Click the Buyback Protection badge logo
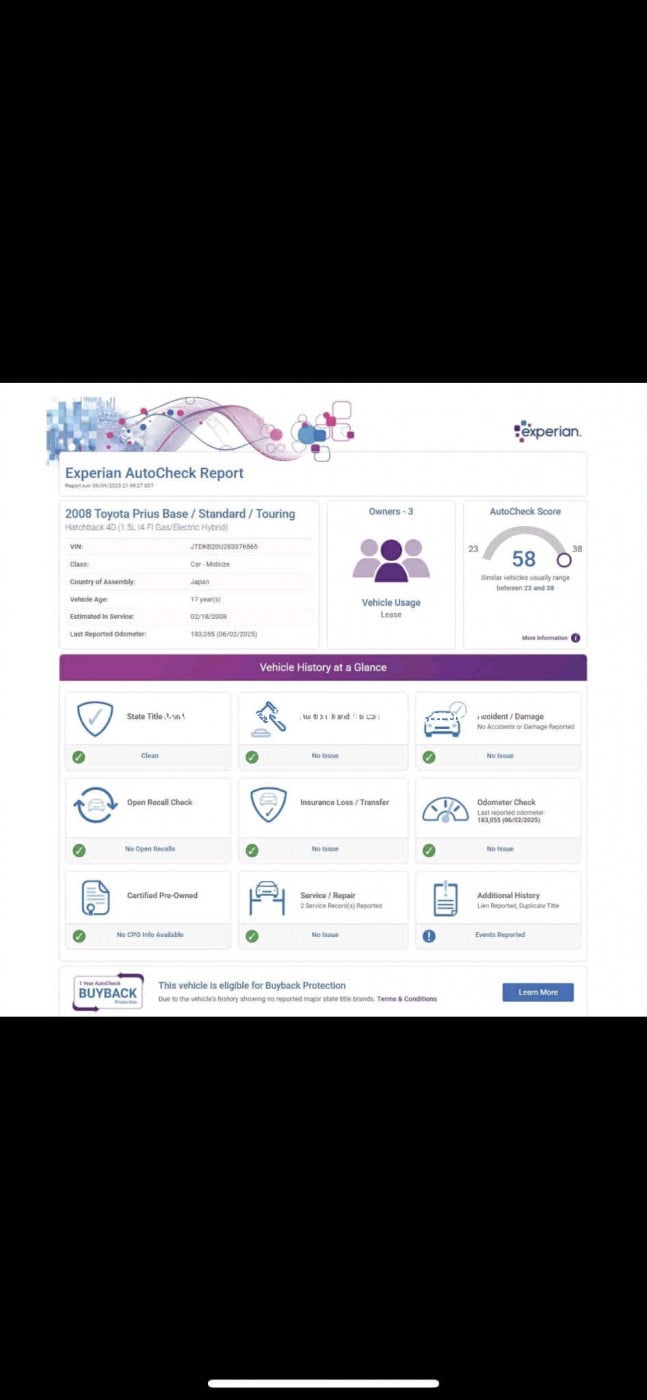Image resolution: width=647 pixels, height=1400 pixels. click(x=108, y=992)
